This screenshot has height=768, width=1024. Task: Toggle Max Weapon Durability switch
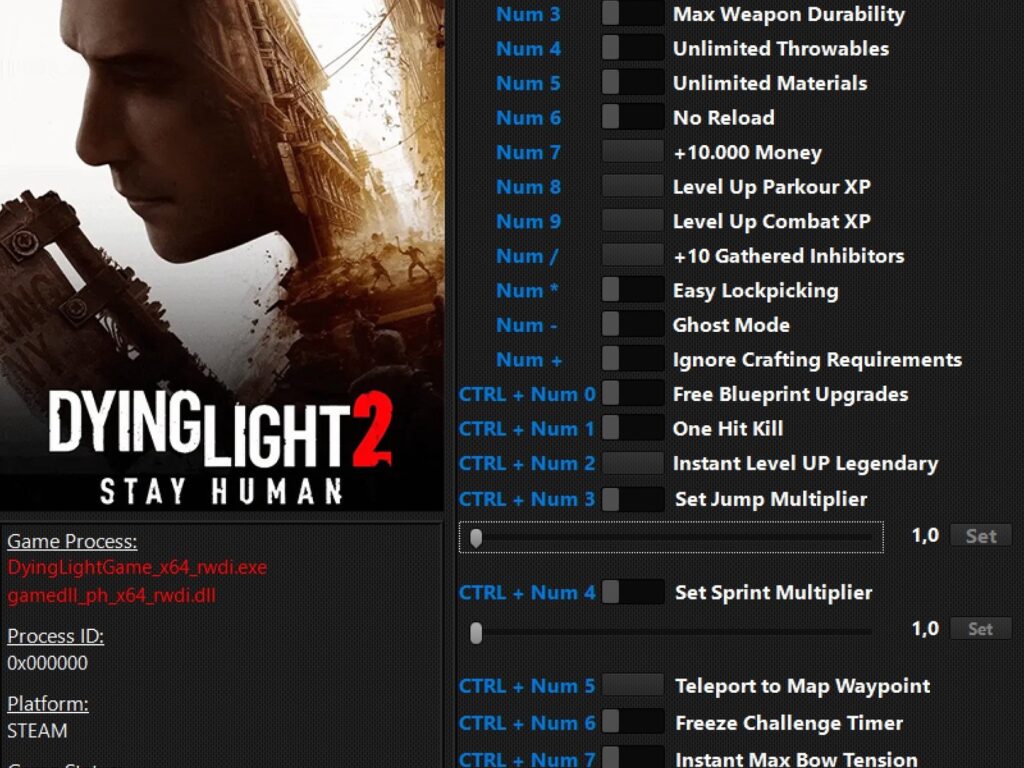point(632,14)
